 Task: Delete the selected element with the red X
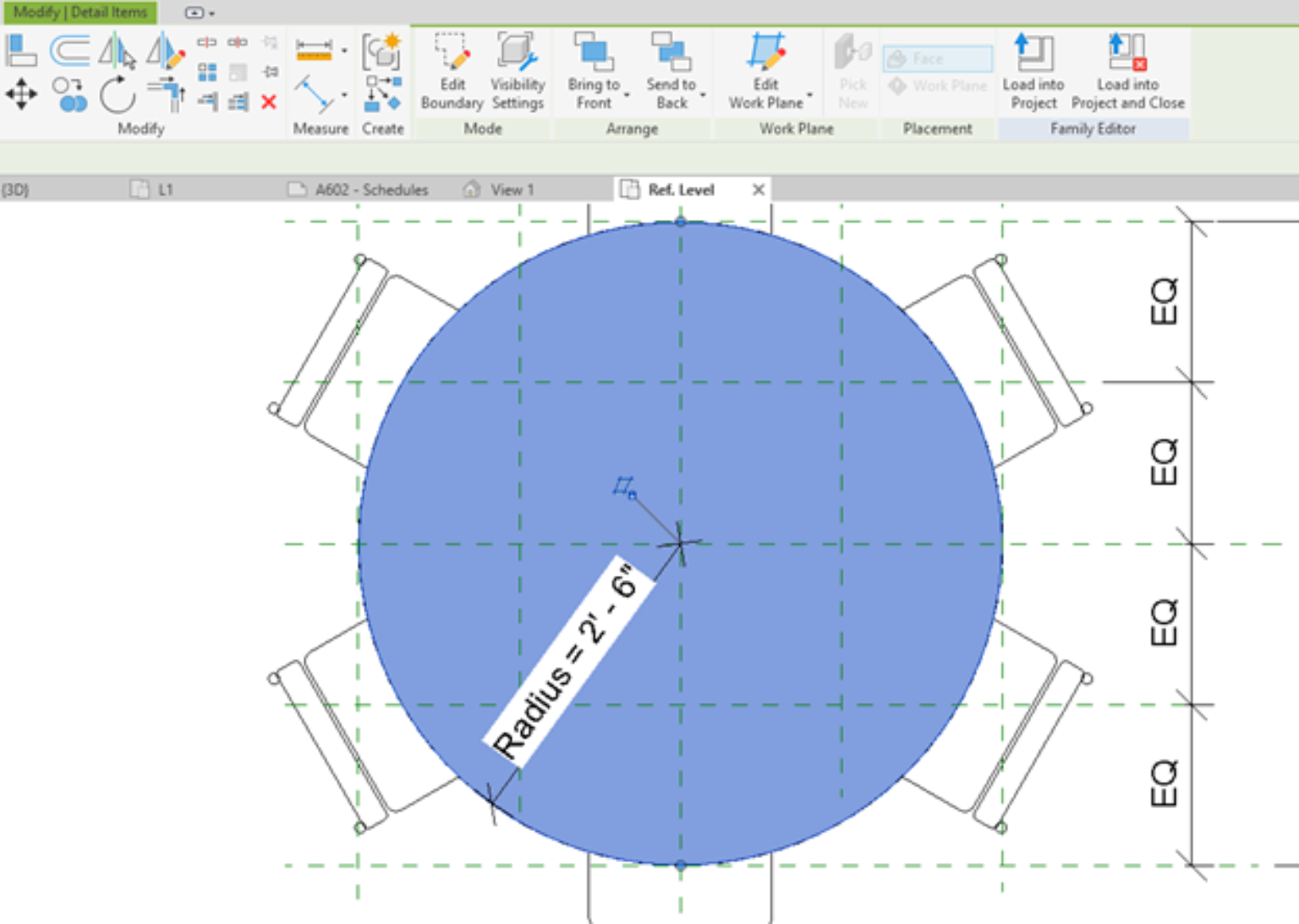tap(269, 103)
